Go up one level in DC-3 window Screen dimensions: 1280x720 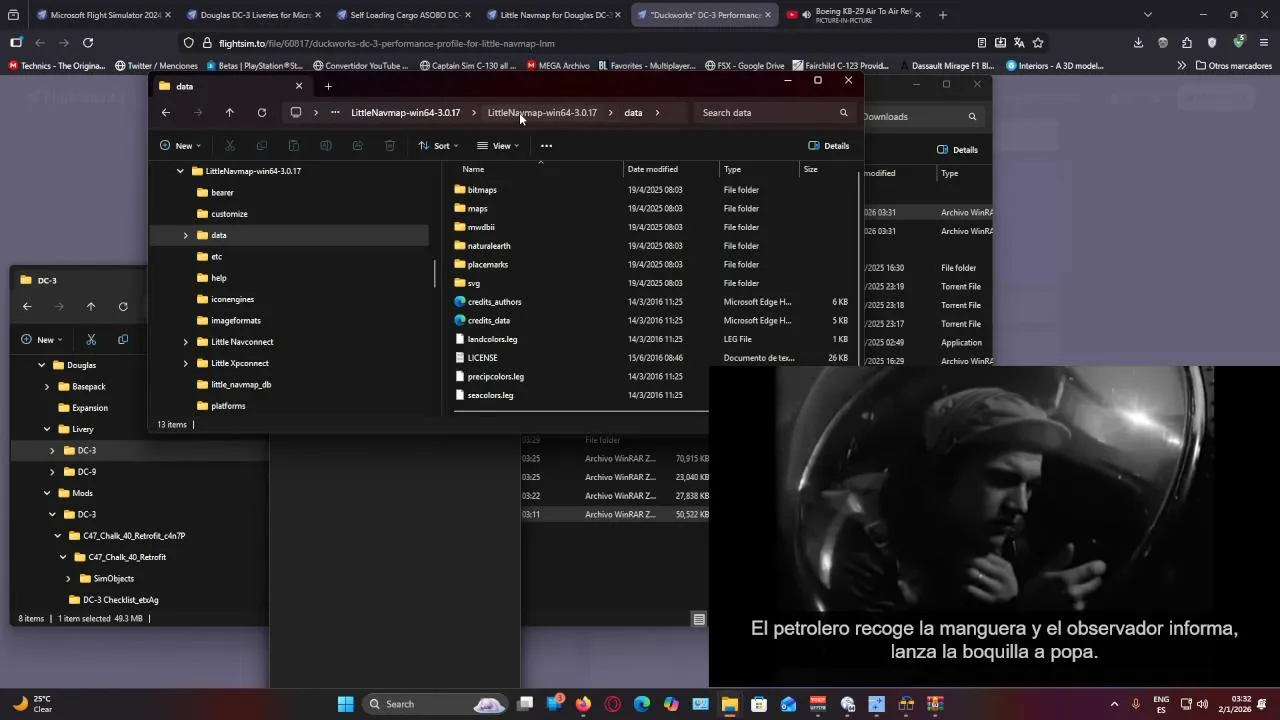[91, 307]
